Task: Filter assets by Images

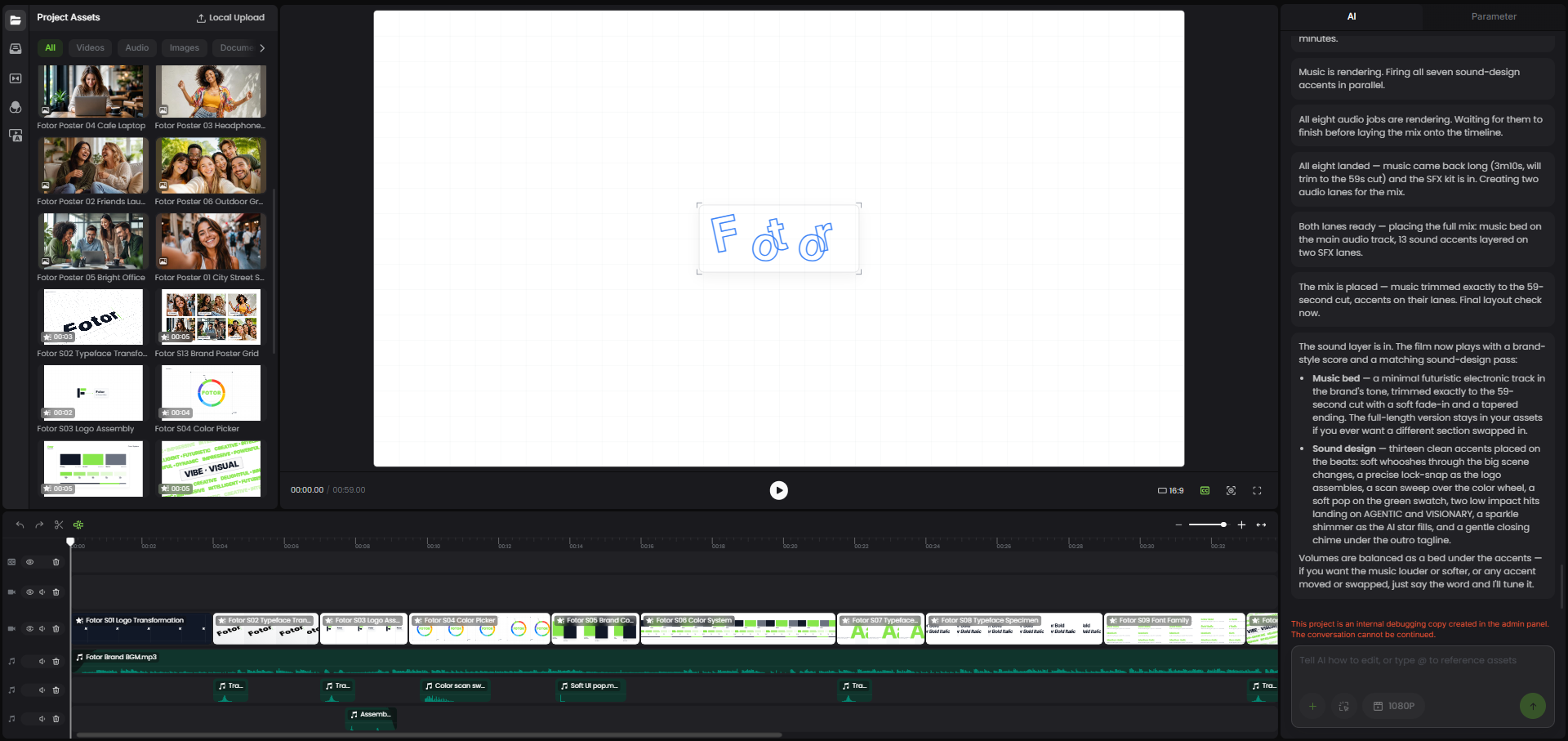Action: coord(185,47)
